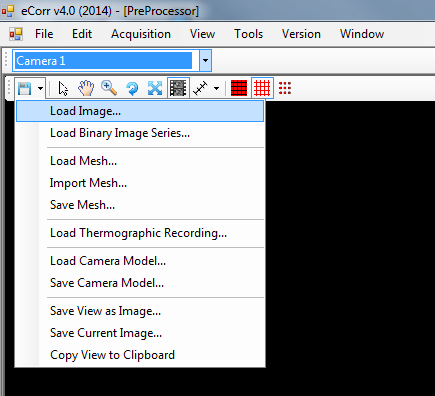Open the Edit menu
The image size is (435, 396).
tap(82, 34)
